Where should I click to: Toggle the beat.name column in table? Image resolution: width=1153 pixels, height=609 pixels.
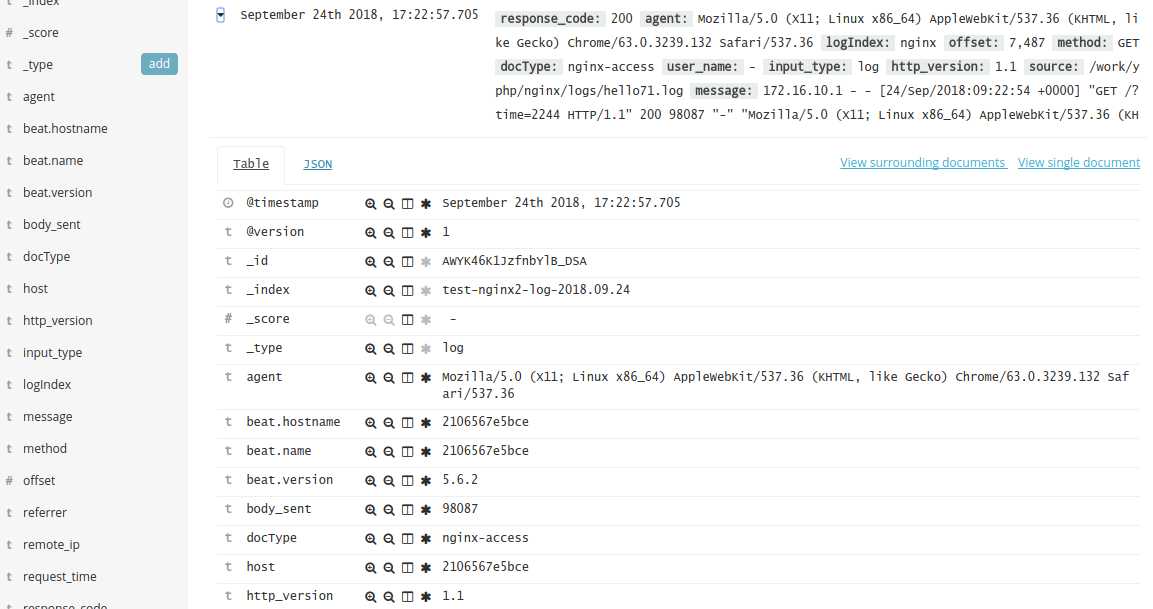click(407, 452)
